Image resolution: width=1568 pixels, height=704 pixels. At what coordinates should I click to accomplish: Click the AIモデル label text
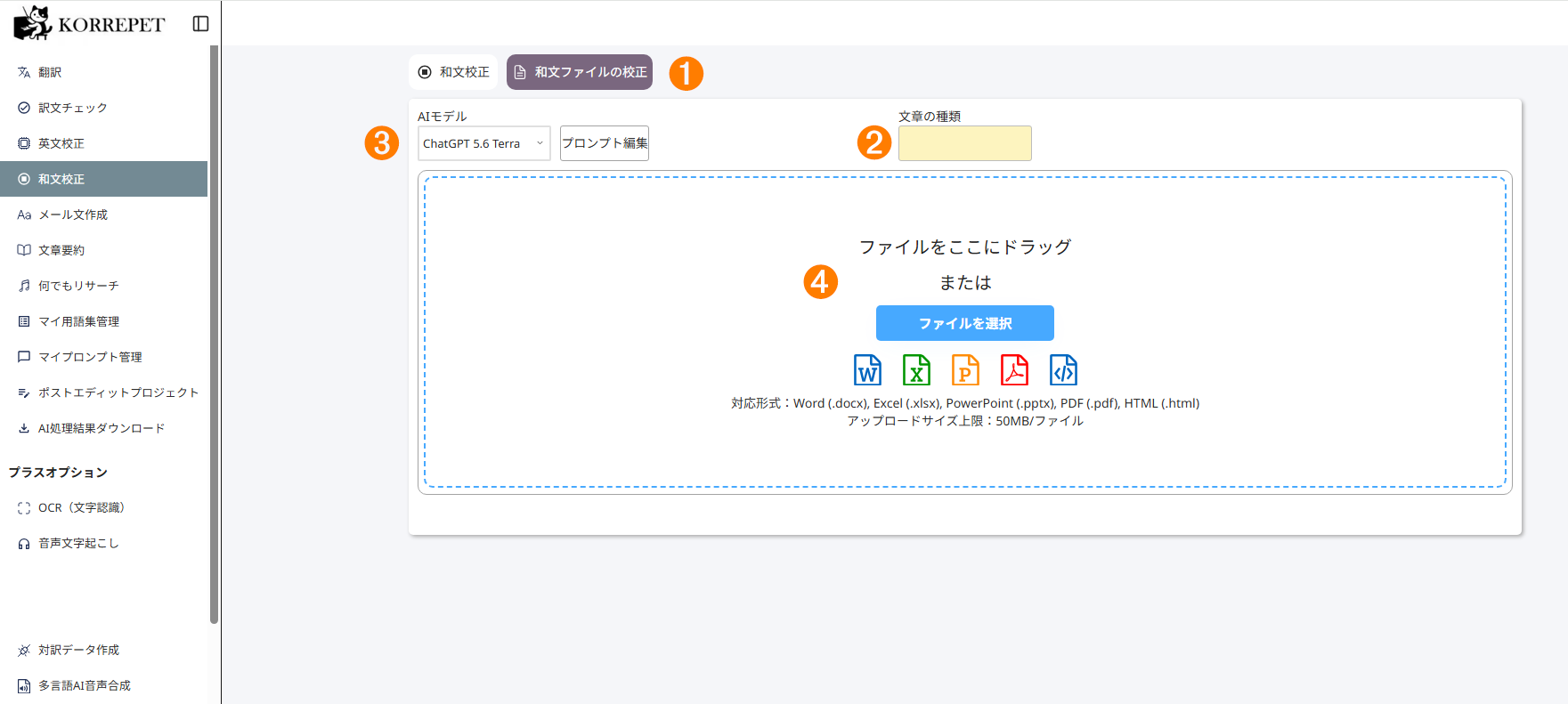coord(443,117)
